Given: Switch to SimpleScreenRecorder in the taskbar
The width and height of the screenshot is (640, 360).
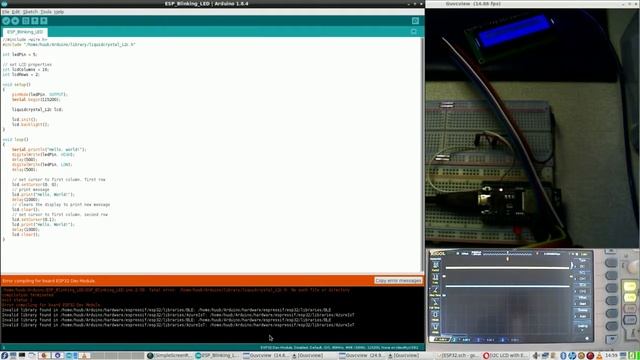Looking at the screenshot, I should tap(169, 356).
